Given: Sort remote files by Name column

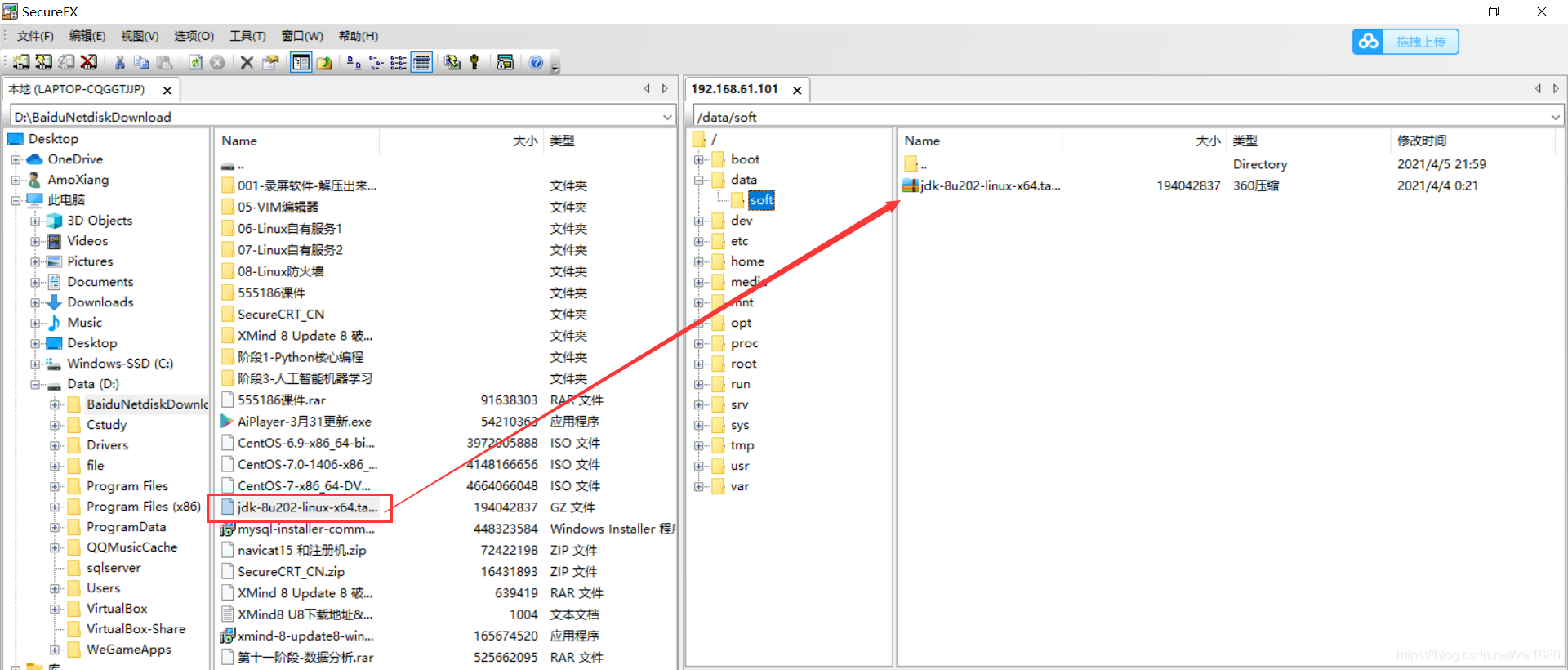Looking at the screenshot, I should 922,141.
